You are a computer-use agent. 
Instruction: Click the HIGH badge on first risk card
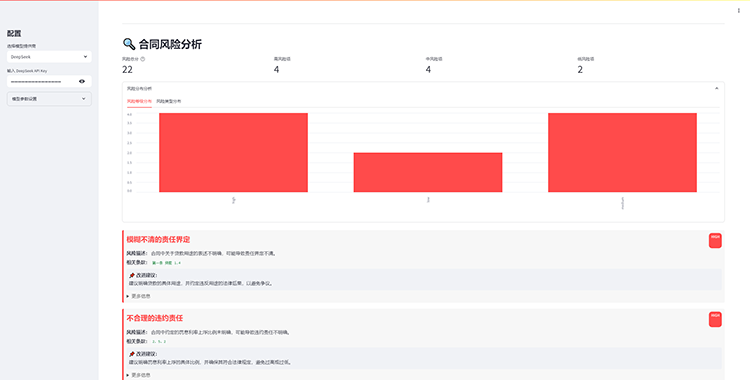[715, 240]
